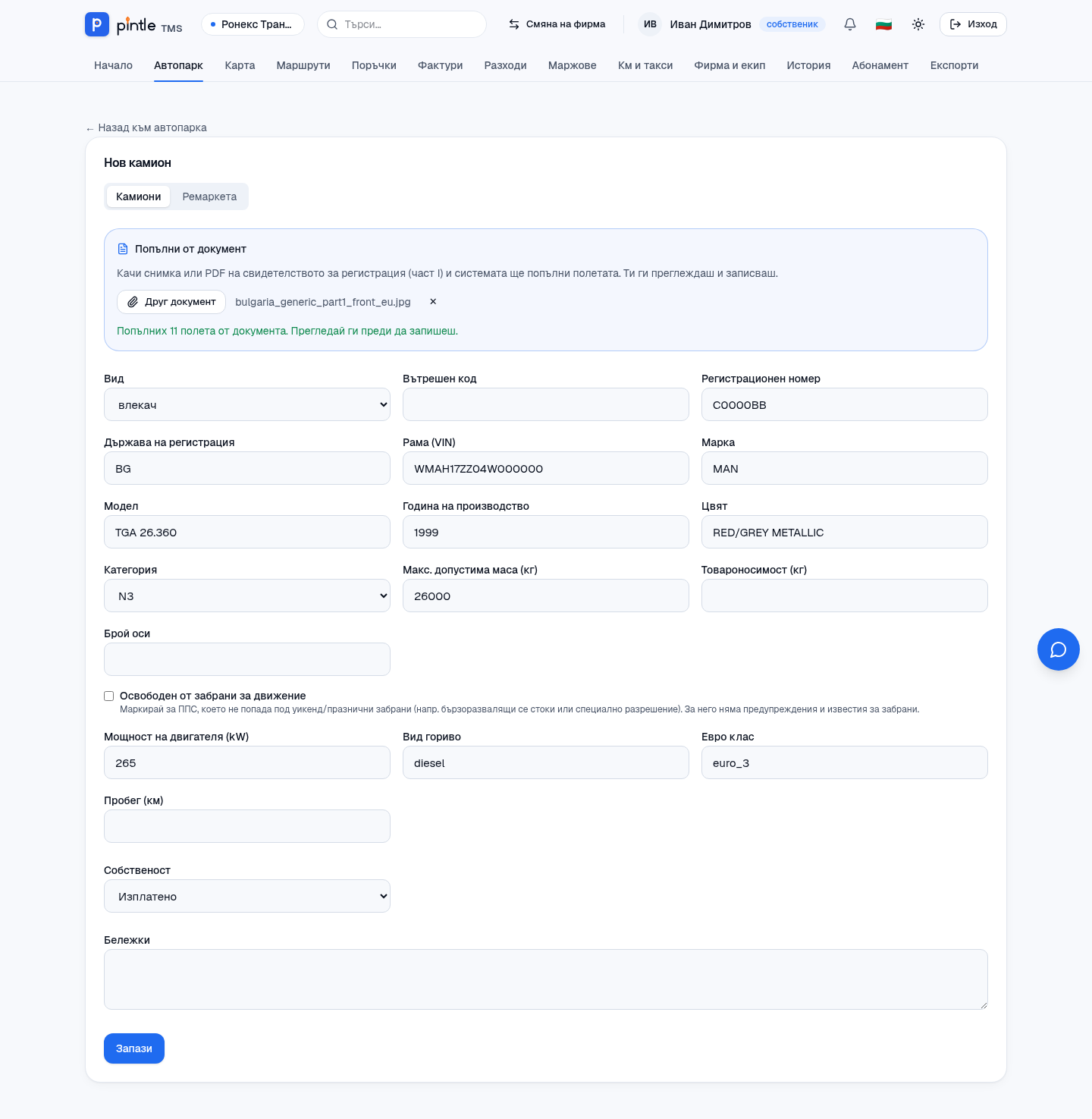Click the Запази button
The width and height of the screenshot is (1092, 1119).
pos(134,1048)
